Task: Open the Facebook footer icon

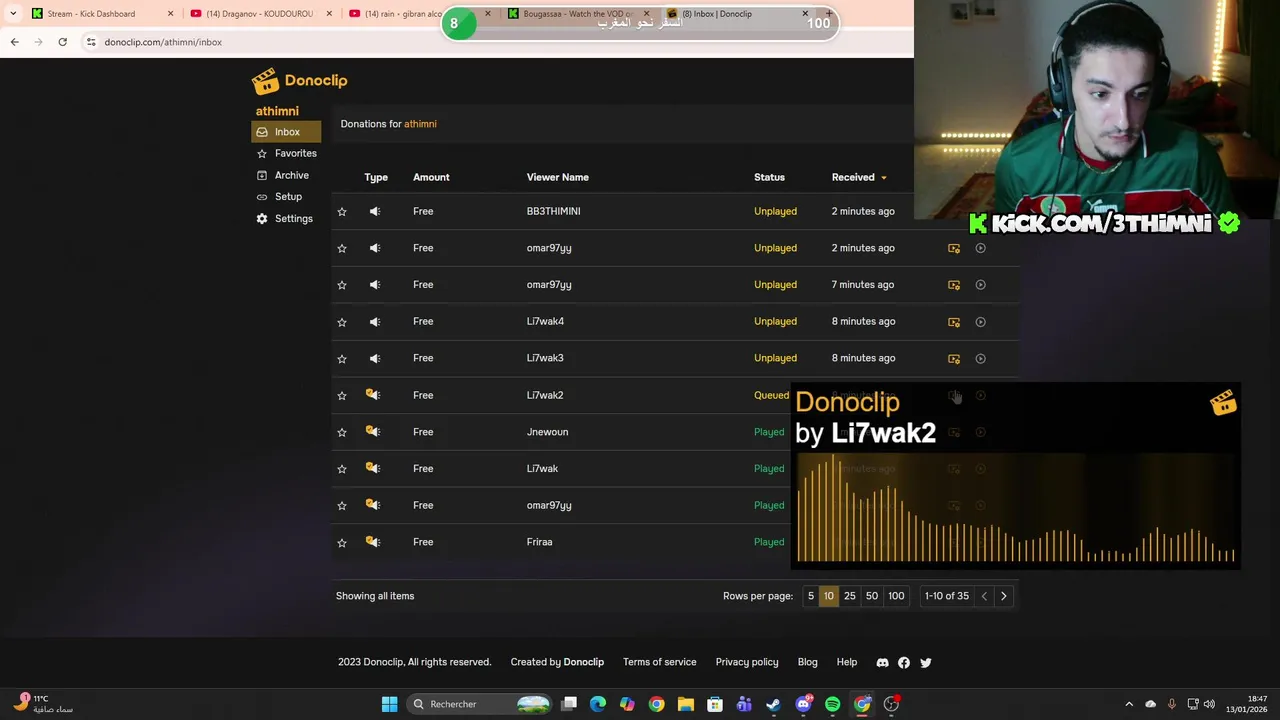Action: (904, 662)
